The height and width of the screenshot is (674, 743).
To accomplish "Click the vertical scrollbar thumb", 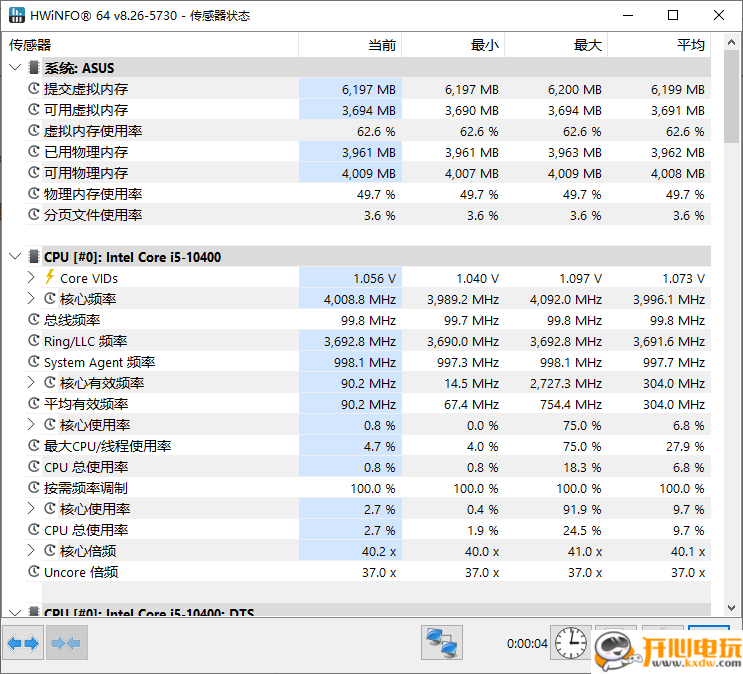I will [x=731, y=96].
